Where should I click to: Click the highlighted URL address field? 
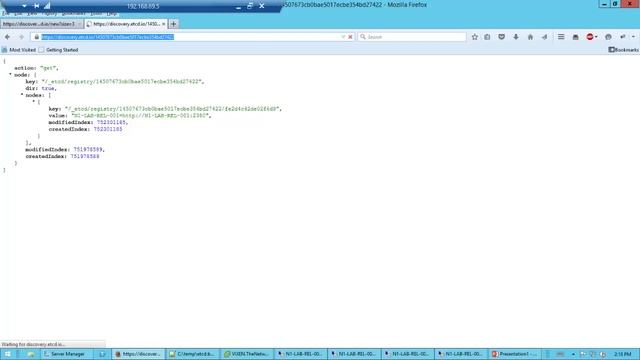[x=108, y=37]
